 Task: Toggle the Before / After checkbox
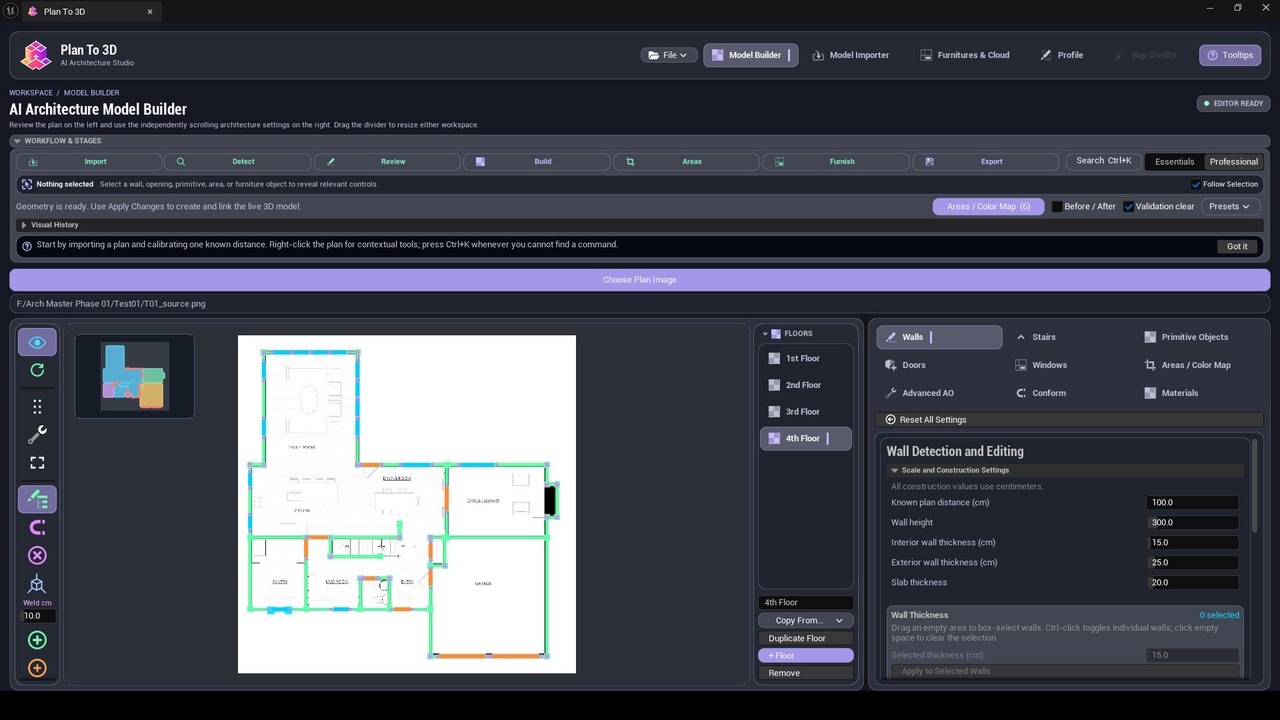[x=1057, y=207]
